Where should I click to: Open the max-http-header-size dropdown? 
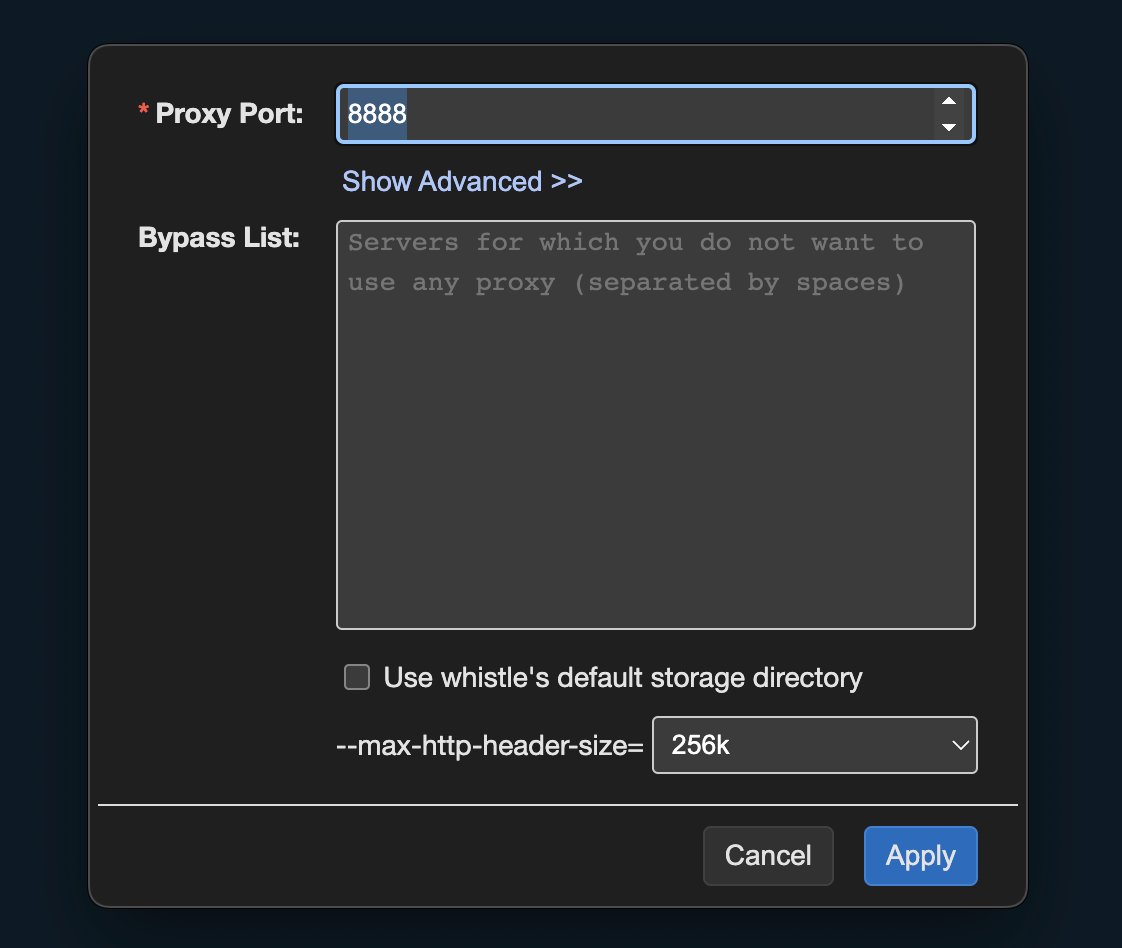(x=814, y=745)
